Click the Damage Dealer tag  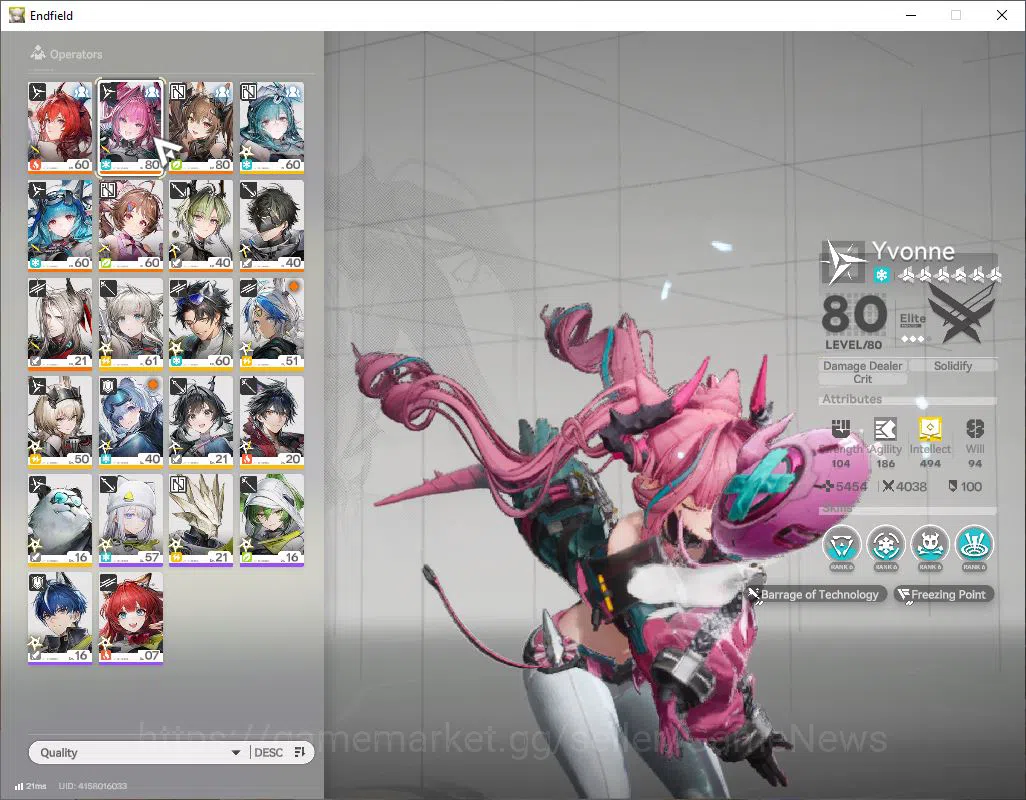862,366
